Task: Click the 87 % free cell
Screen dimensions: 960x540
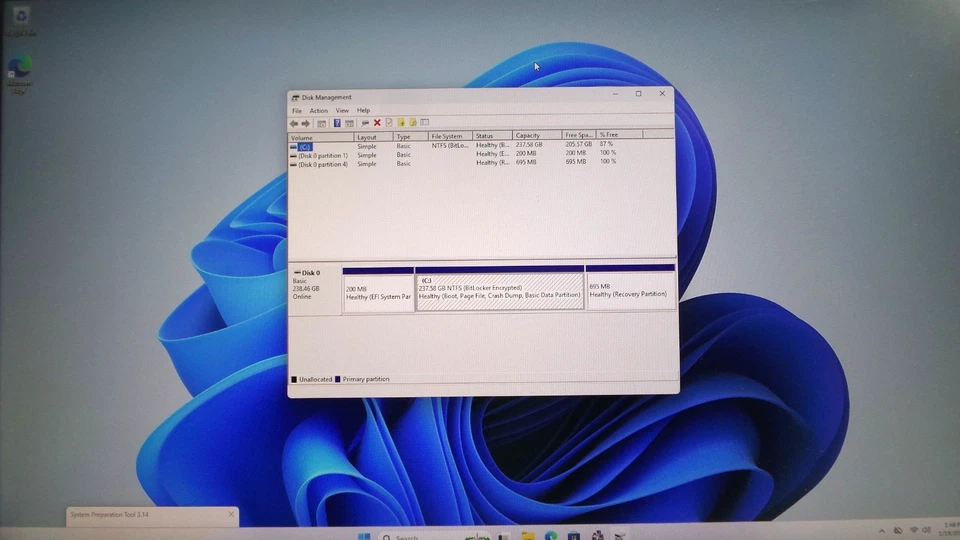Action: 606,144
